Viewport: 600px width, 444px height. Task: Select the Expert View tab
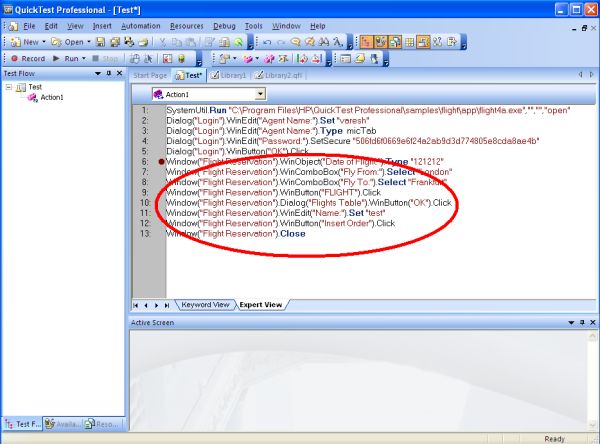(261, 305)
